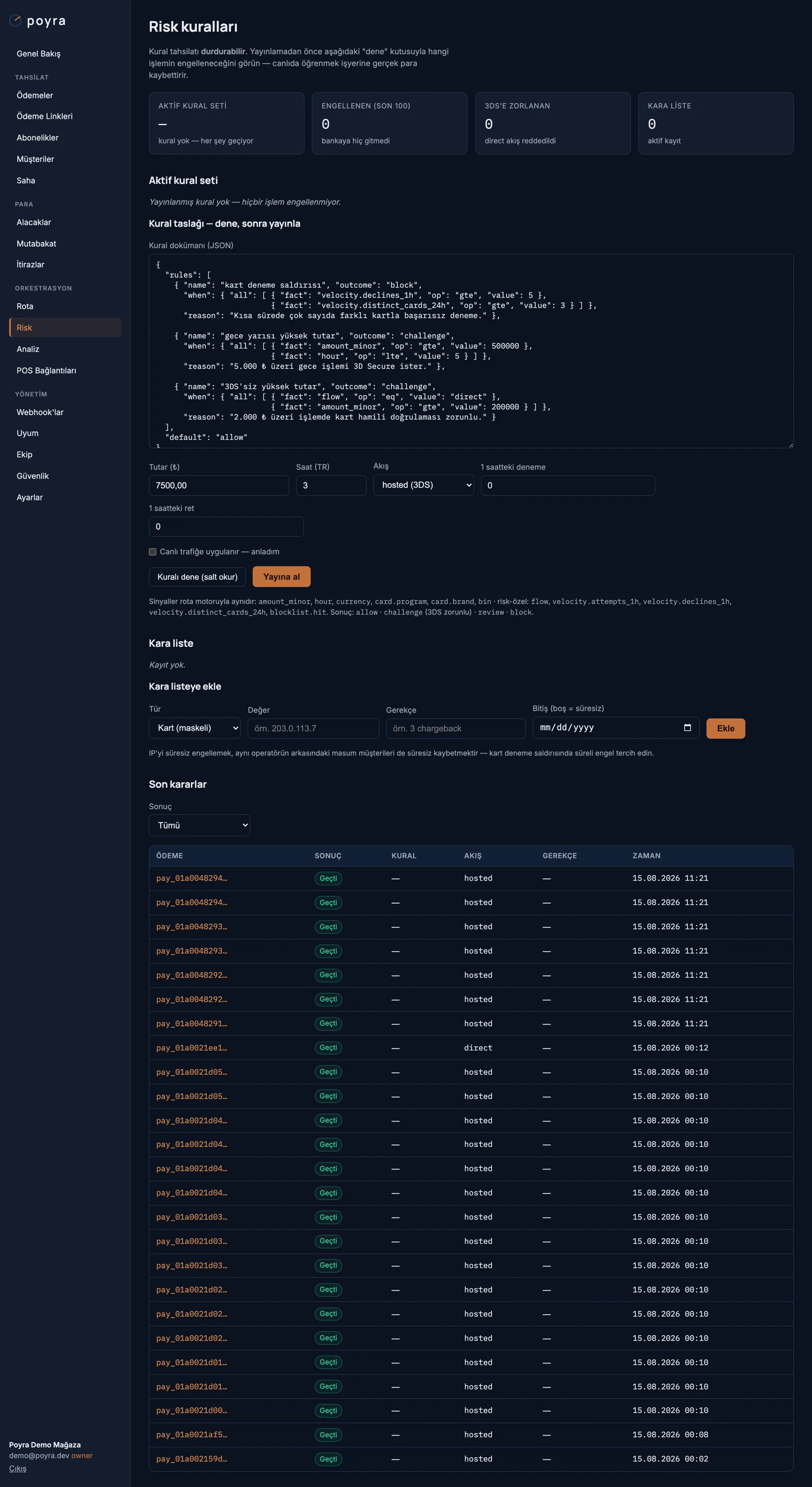The width and height of the screenshot is (812, 1487).
Task: Open Ödemeler in the sidebar
Action: [x=65, y=95]
